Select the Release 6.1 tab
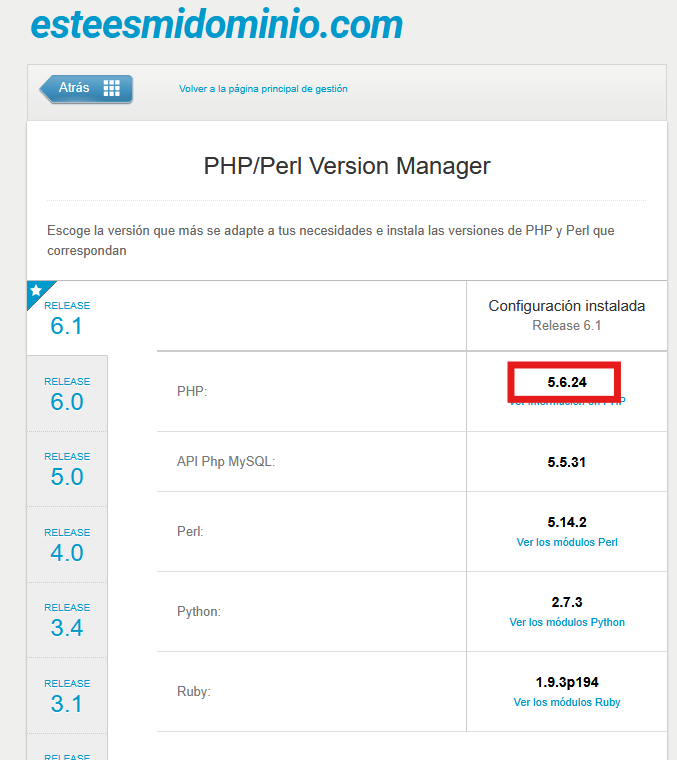 pos(67,317)
